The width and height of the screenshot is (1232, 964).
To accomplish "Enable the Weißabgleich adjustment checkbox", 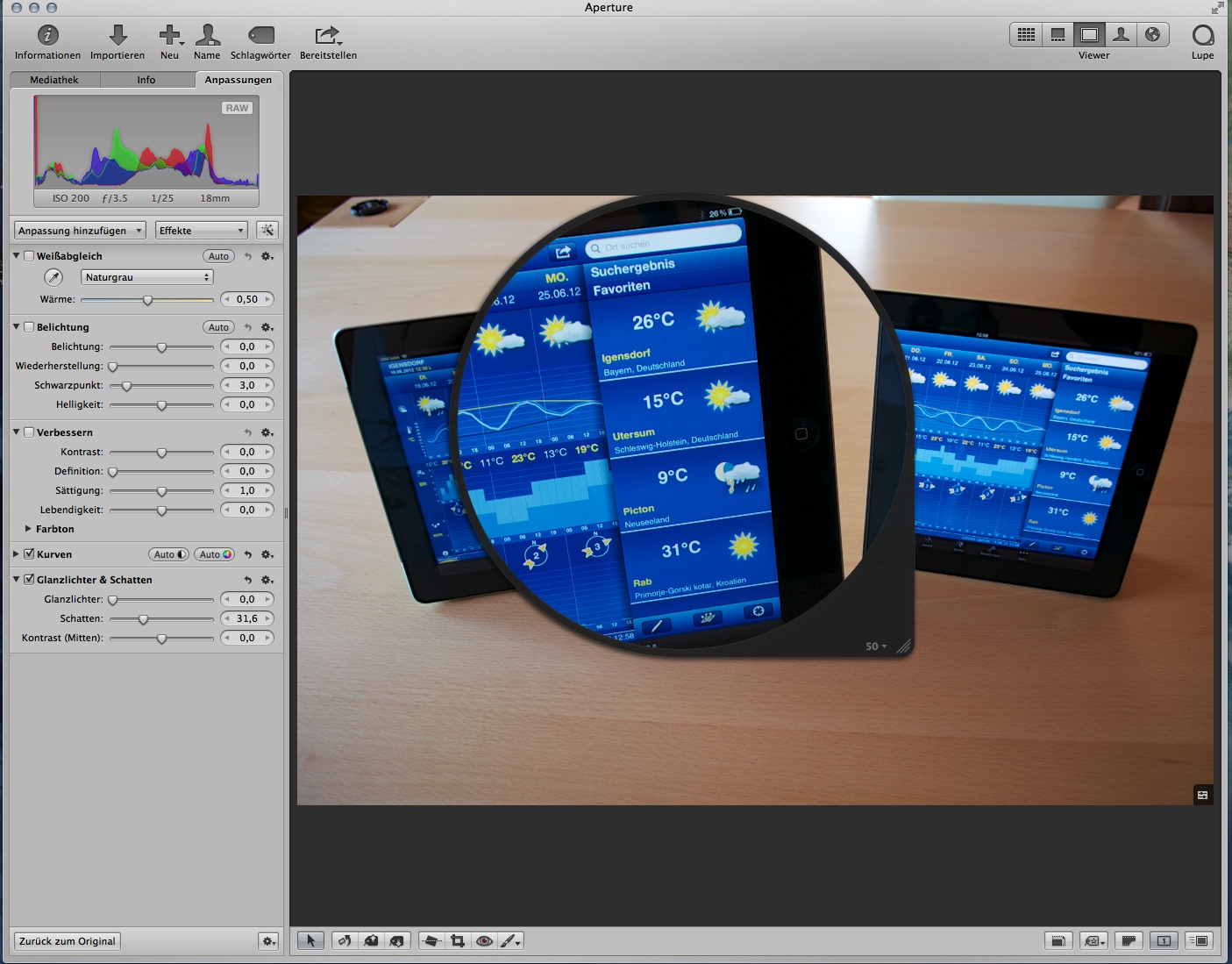I will pyautogui.click(x=29, y=256).
